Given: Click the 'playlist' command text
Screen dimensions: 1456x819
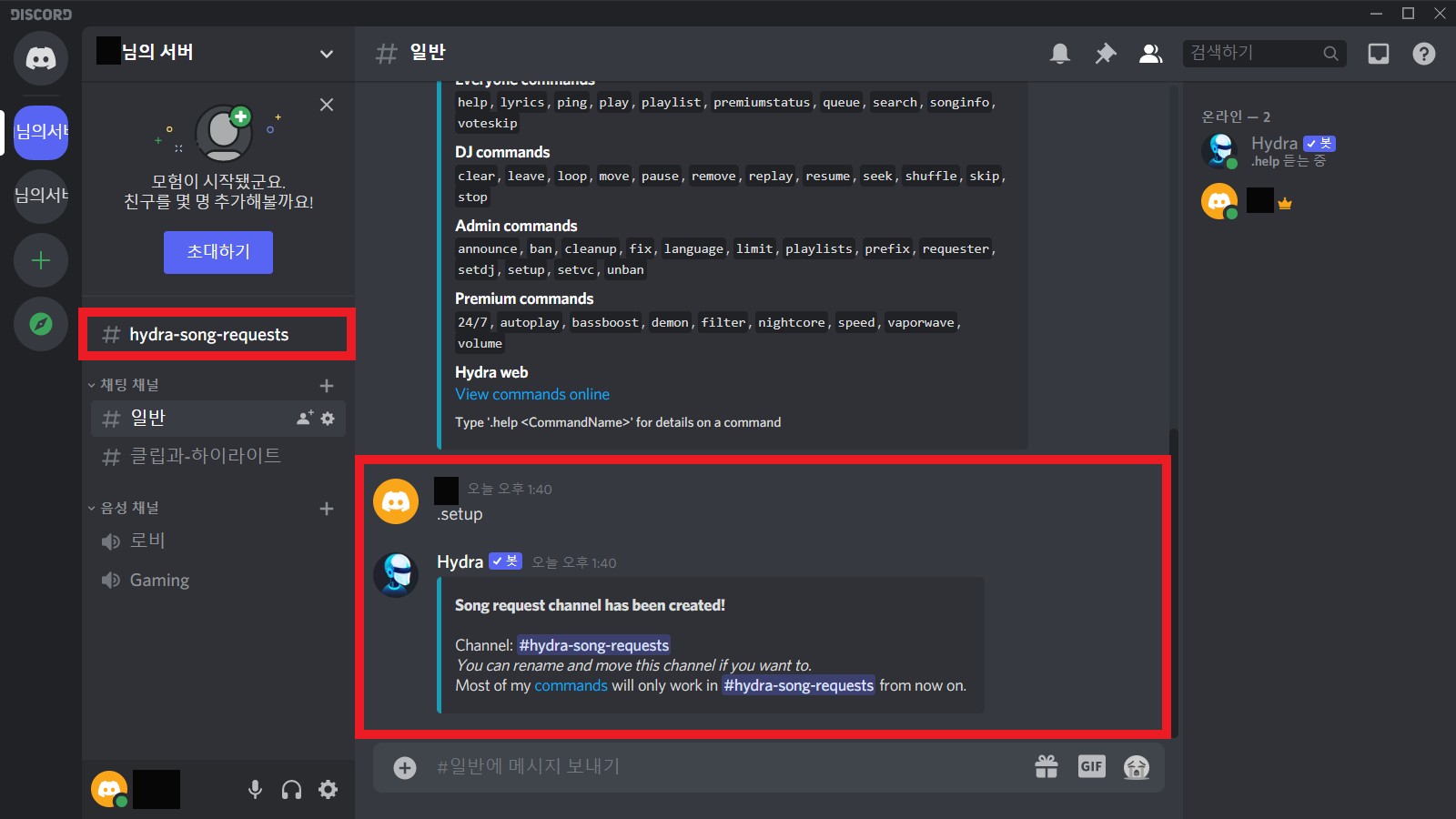Looking at the screenshot, I should tap(672, 102).
